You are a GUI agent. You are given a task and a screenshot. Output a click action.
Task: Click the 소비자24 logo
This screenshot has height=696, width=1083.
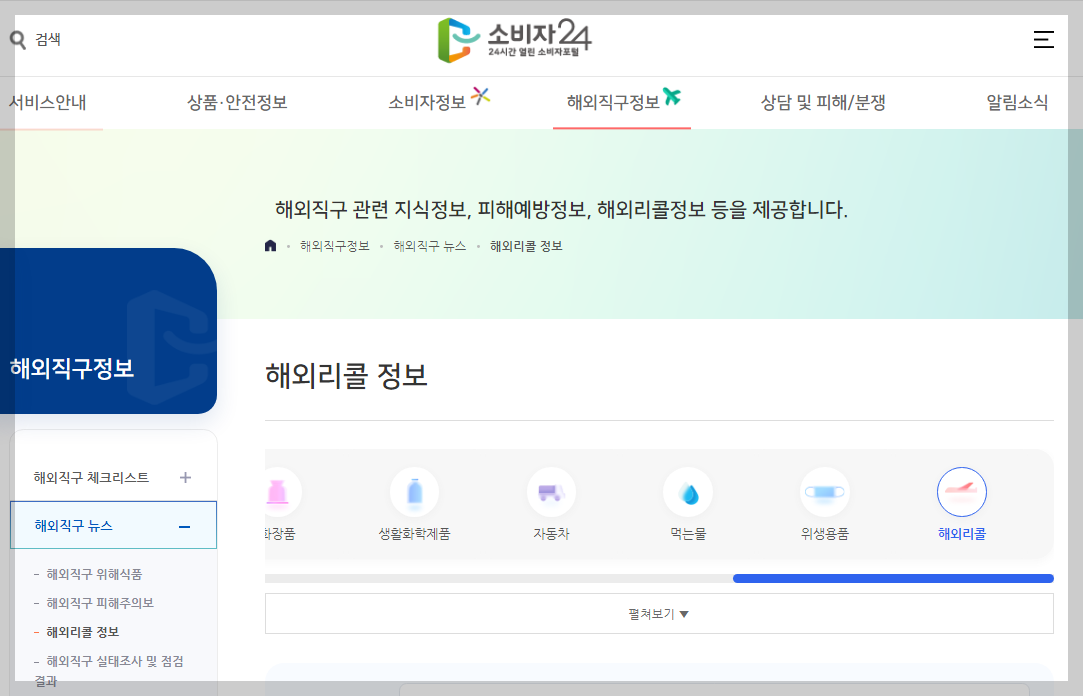[x=515, y=40]
